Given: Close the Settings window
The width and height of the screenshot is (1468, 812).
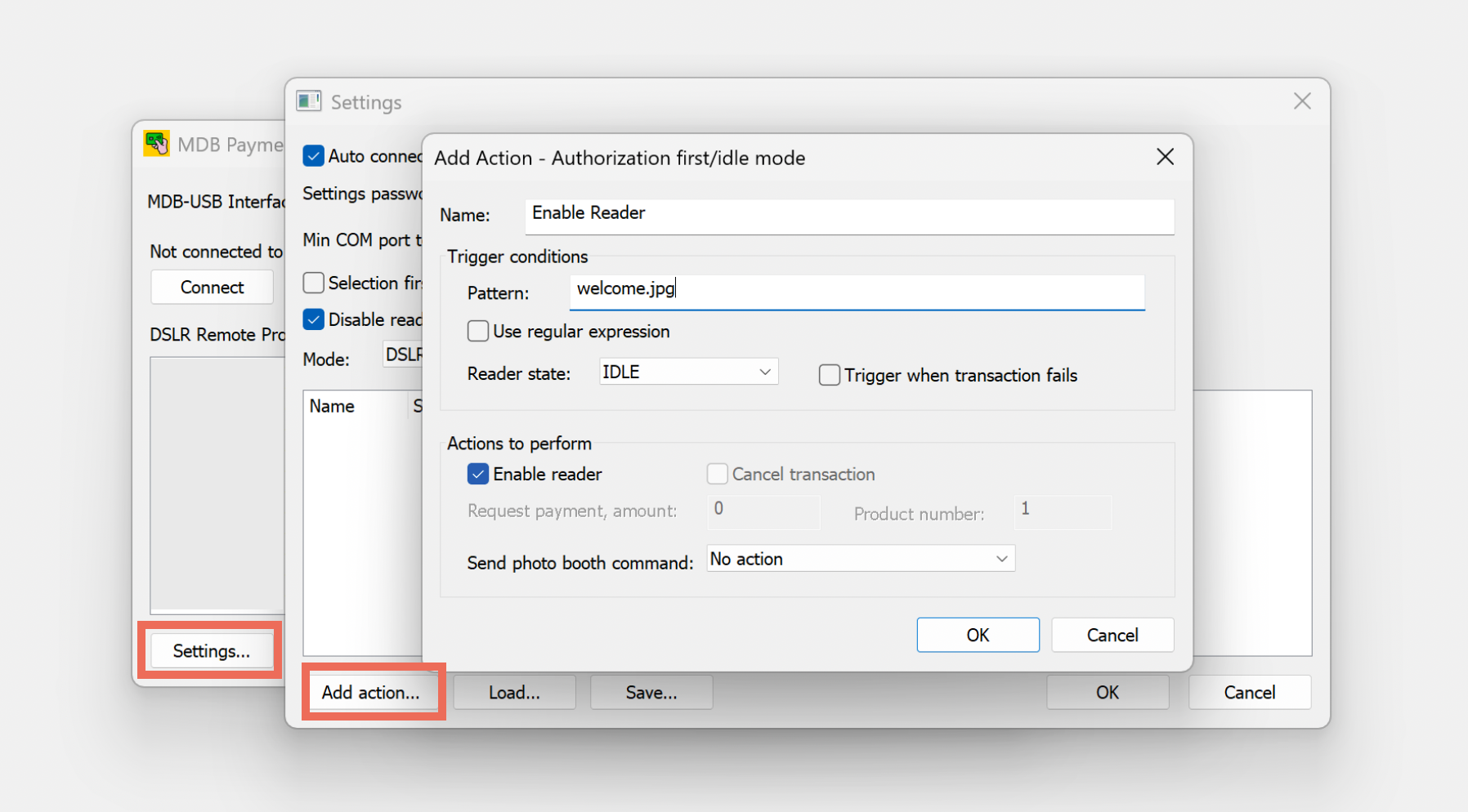Looking at the screenshot, I should (1301, 101).
